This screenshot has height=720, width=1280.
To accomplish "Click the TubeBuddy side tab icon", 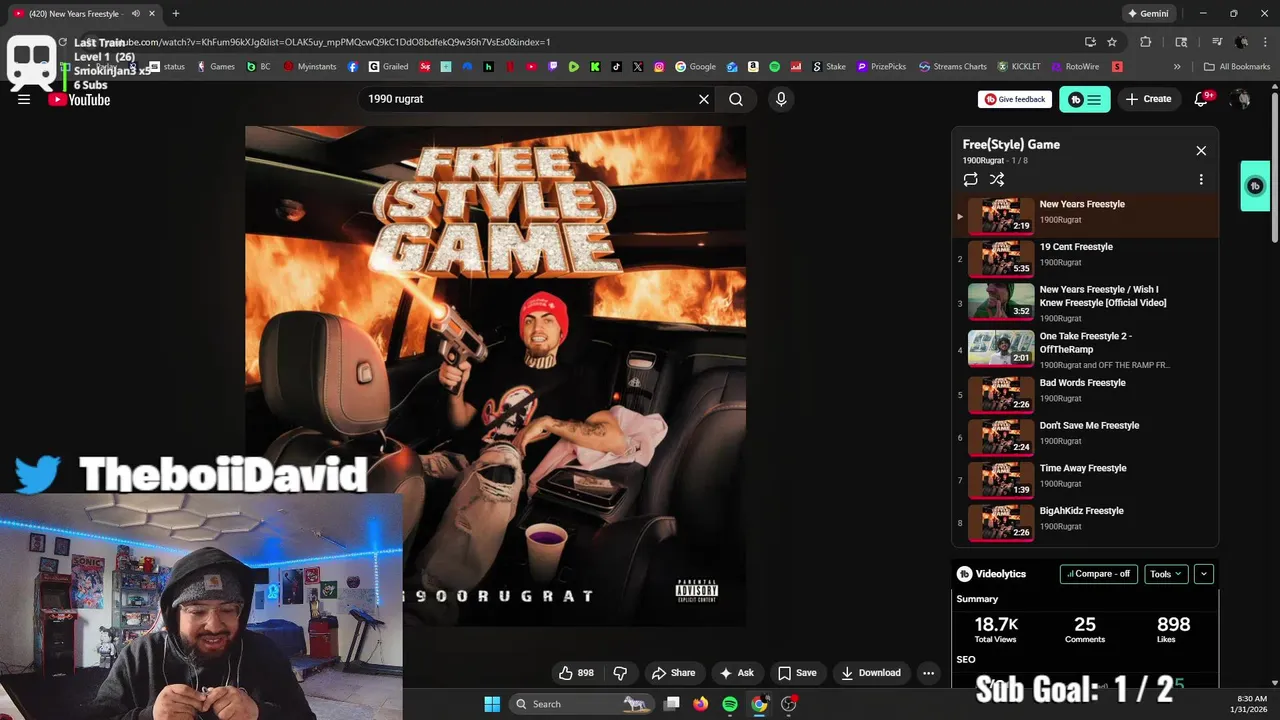I will click(x=1255, y=186).
